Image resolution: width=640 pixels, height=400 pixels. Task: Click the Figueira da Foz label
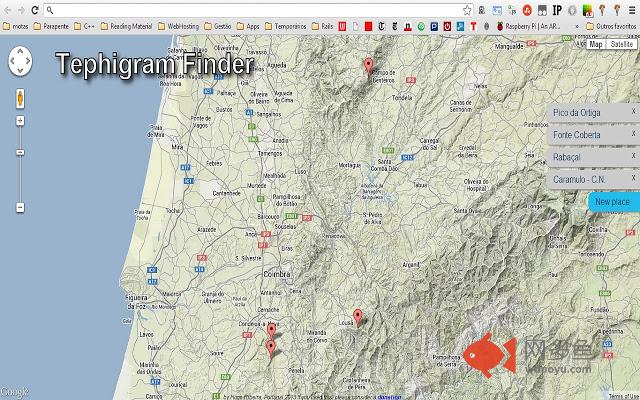[136, 302]
